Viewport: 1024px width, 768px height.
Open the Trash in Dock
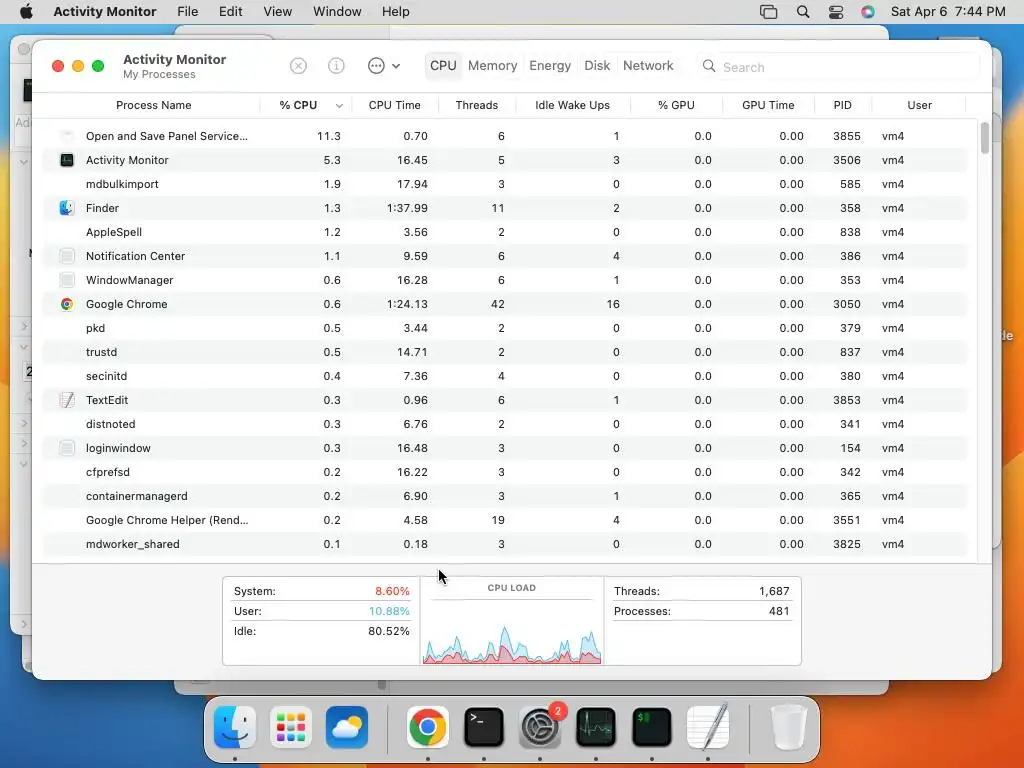(x=789, y=726)
